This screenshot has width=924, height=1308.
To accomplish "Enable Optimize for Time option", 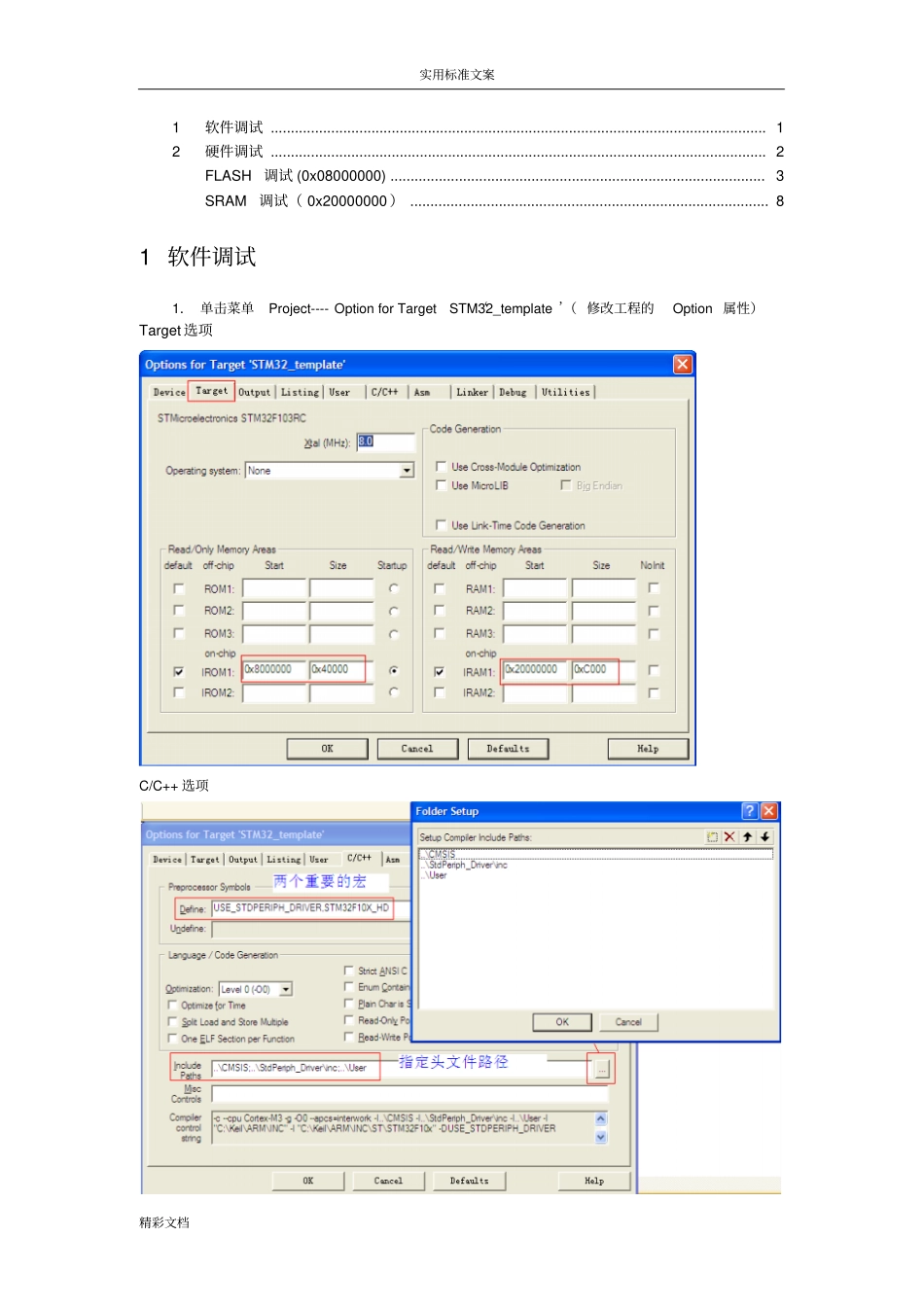I will pos(172,1006).
